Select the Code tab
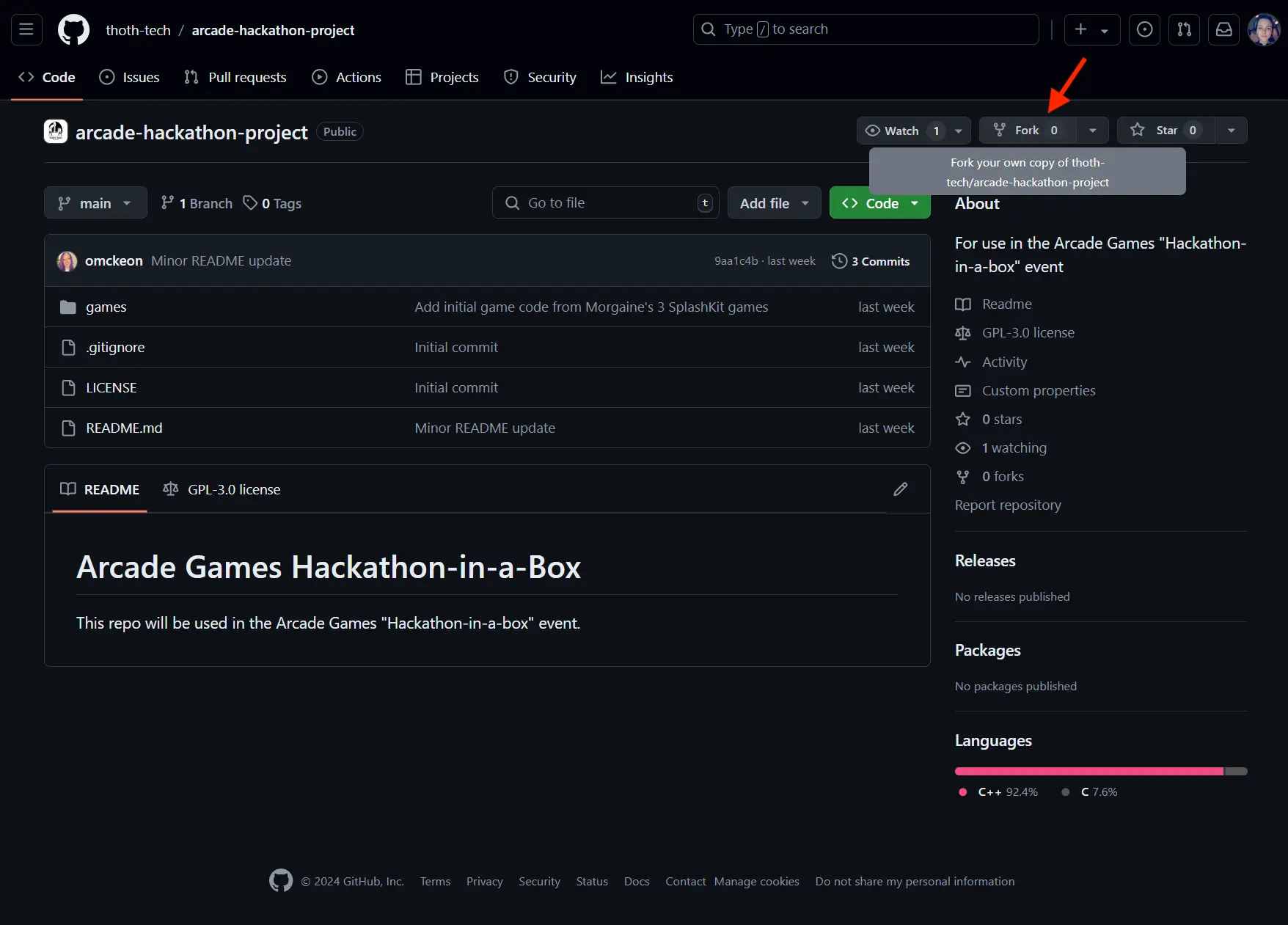Image resolution: width=1288 pixels, height=925 pixels. pyautogui.click(x=47, y=77)
